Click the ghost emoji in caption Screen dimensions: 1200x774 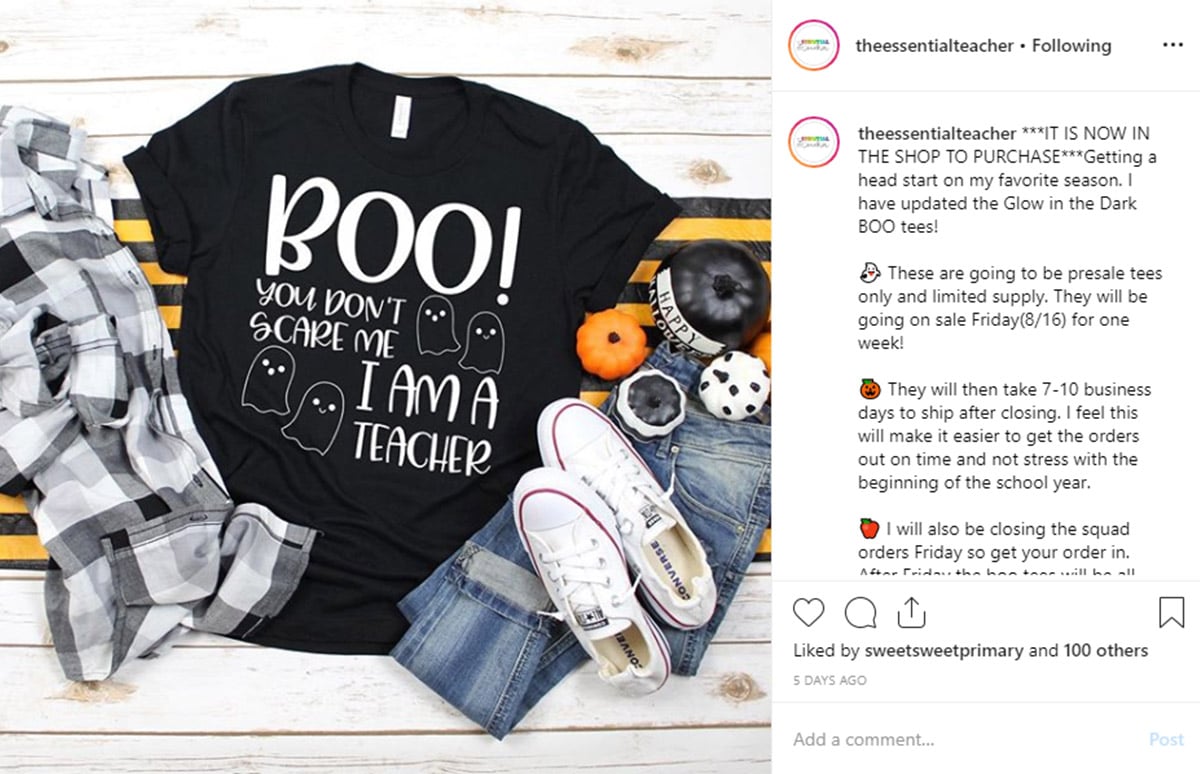[x=869, y=273]
